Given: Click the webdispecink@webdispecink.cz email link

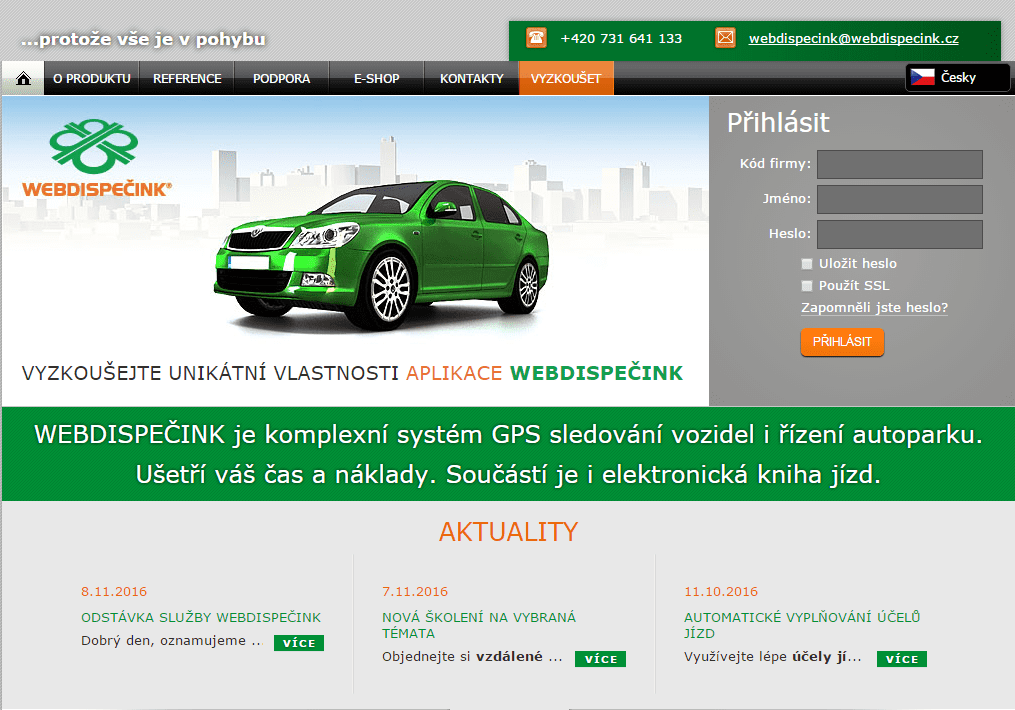Looking at the screenshot, I should point(854,38).
